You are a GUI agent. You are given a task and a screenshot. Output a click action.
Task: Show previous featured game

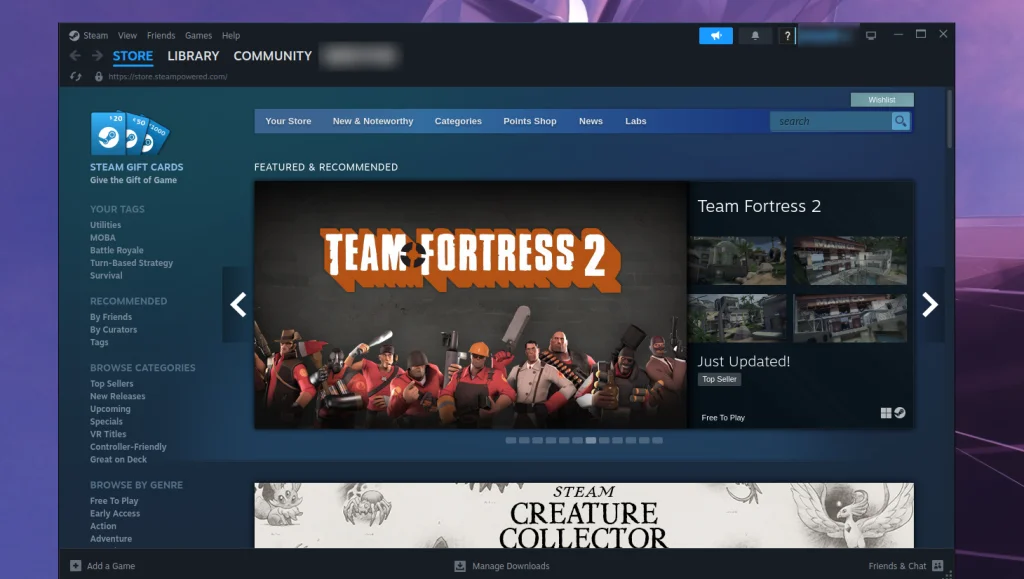click(x=238, y=305)
